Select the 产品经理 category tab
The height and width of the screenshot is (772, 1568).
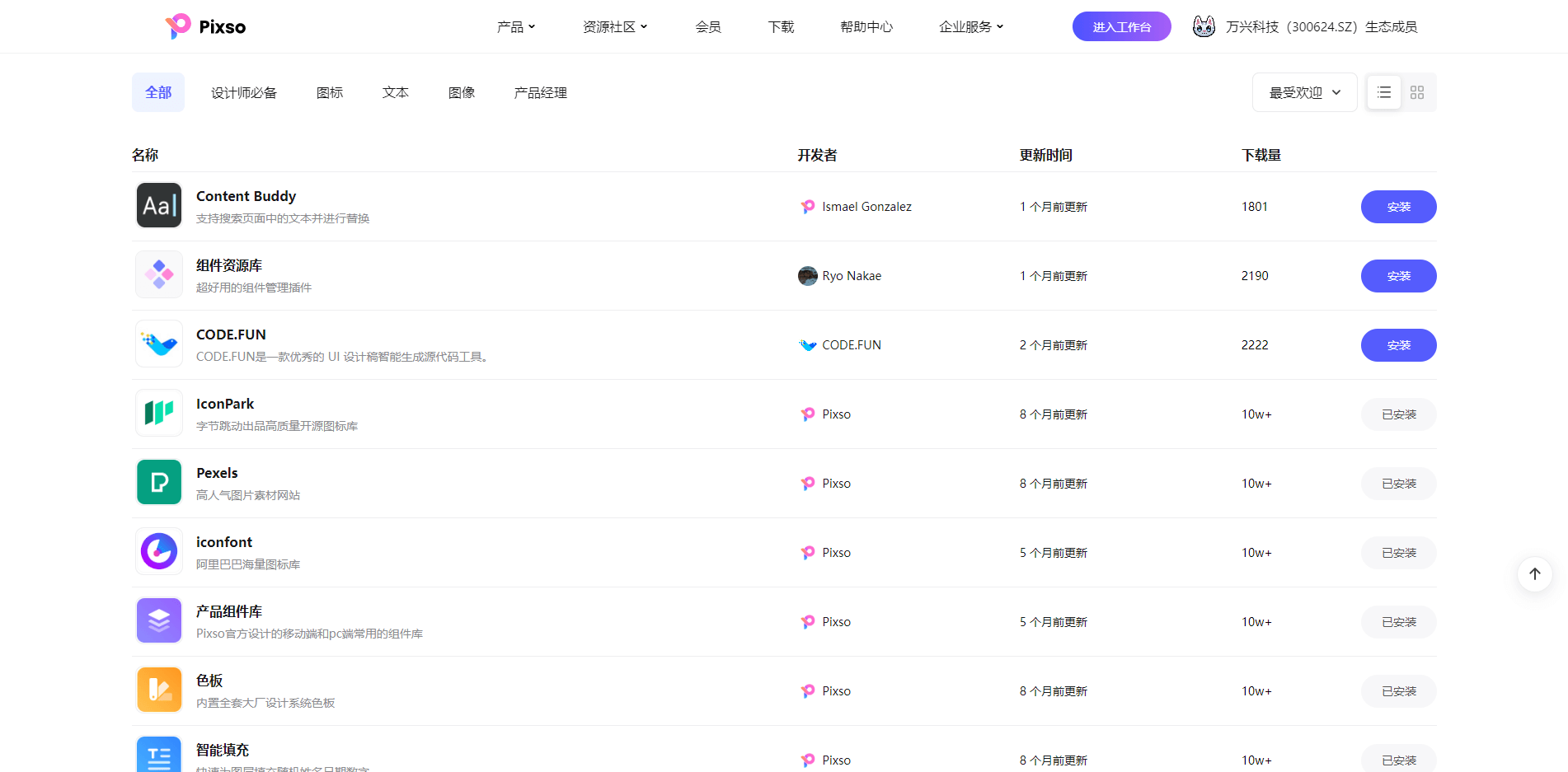541,92
